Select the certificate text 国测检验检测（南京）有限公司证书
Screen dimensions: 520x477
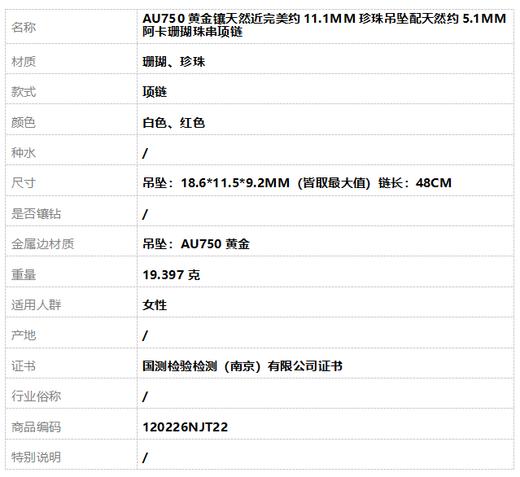(242, 366)
